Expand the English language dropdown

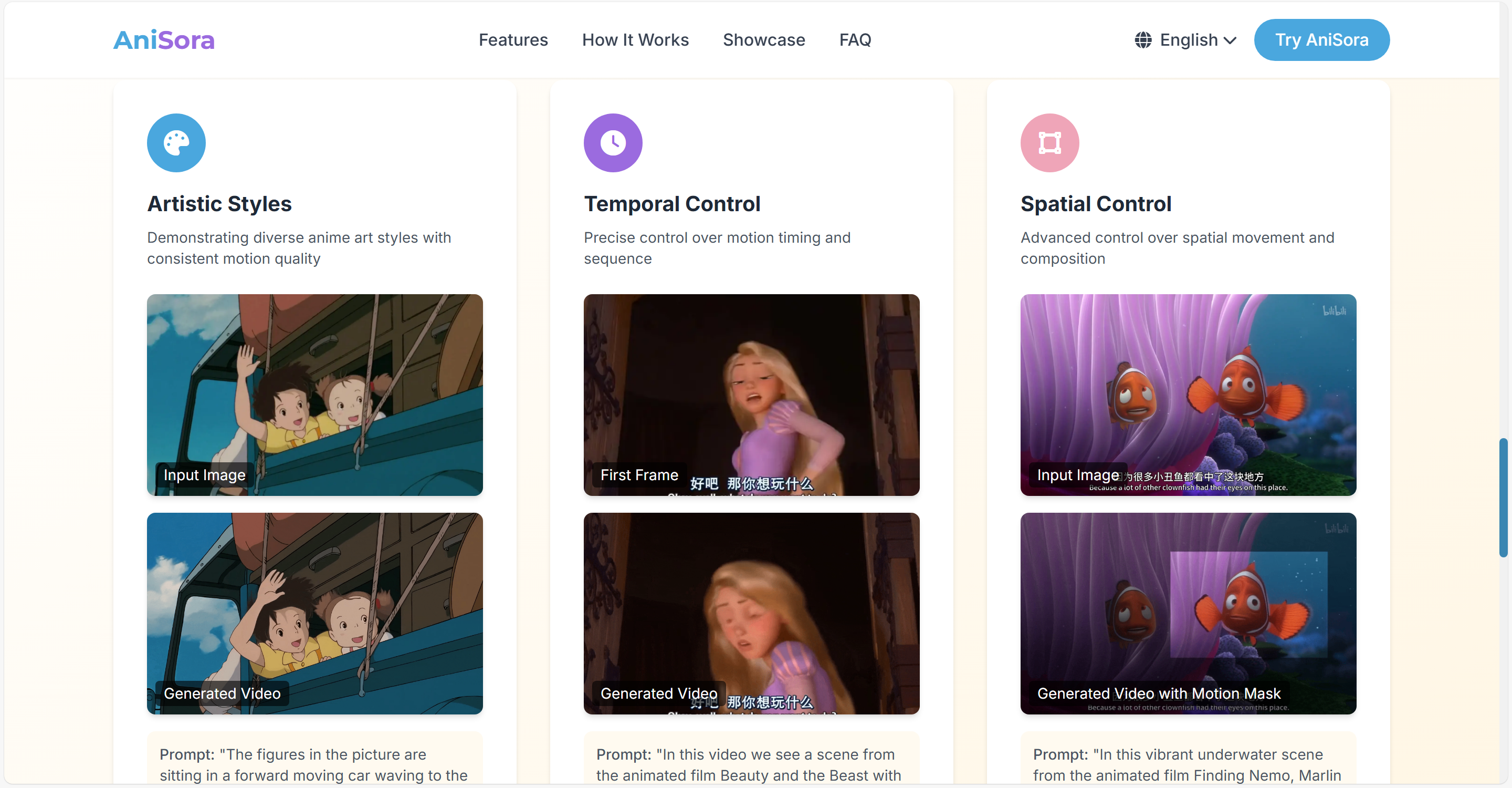1188,40
